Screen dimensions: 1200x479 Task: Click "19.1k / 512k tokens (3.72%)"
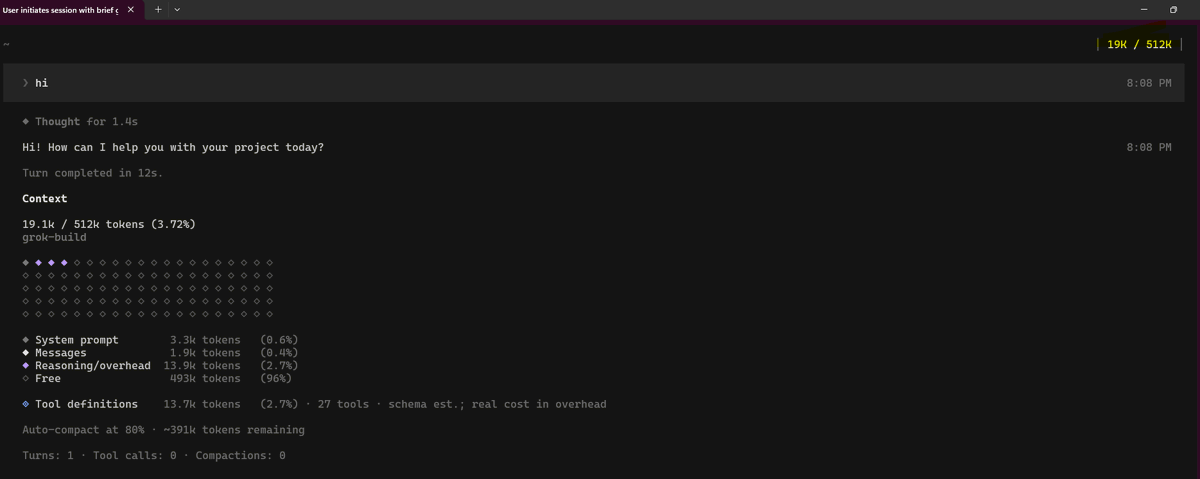(109, 224)
